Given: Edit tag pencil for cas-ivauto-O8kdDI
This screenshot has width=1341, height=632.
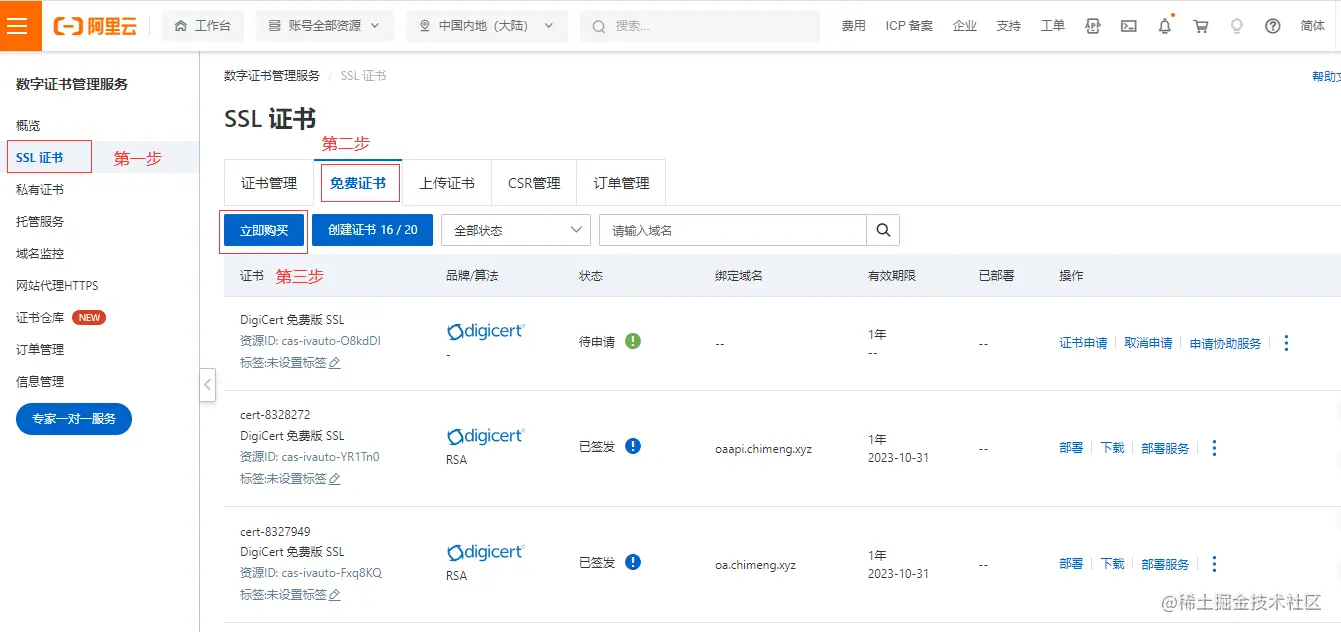Looking at the screenshot, I should point(335,363).
